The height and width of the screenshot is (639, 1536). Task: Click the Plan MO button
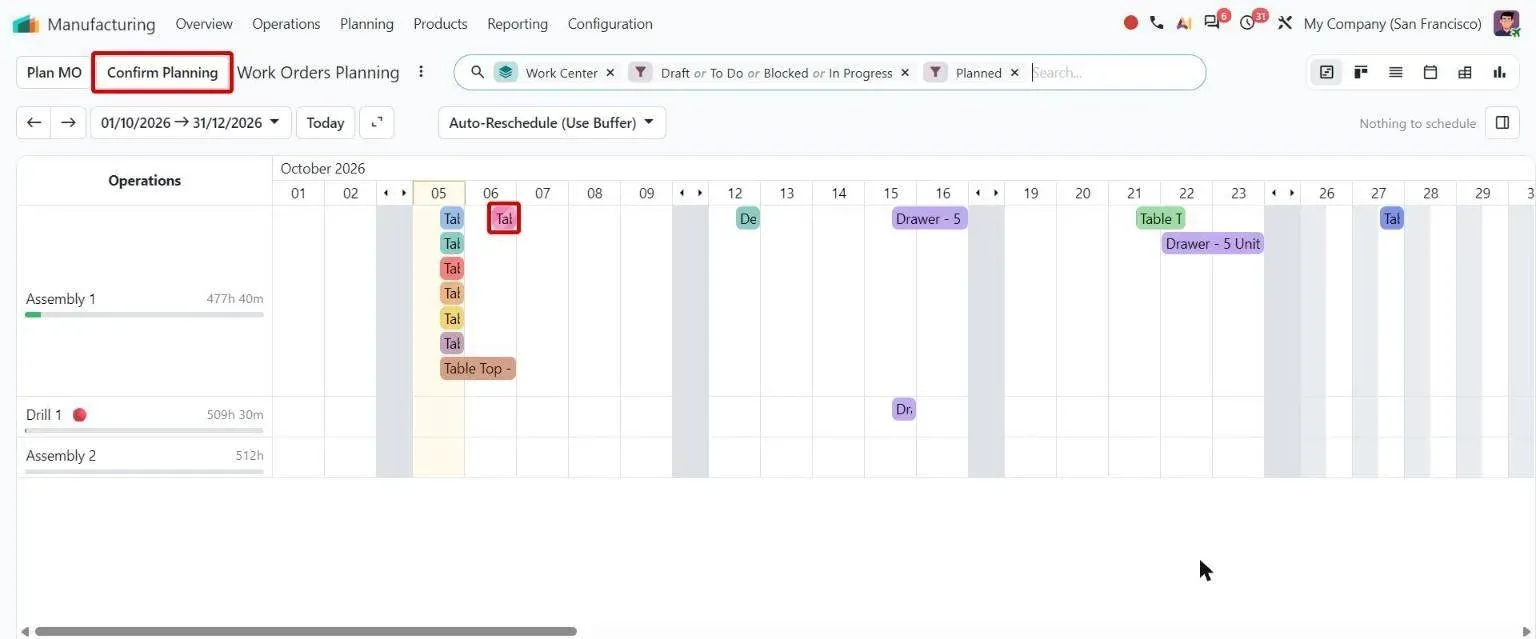[x=54, y=72]
